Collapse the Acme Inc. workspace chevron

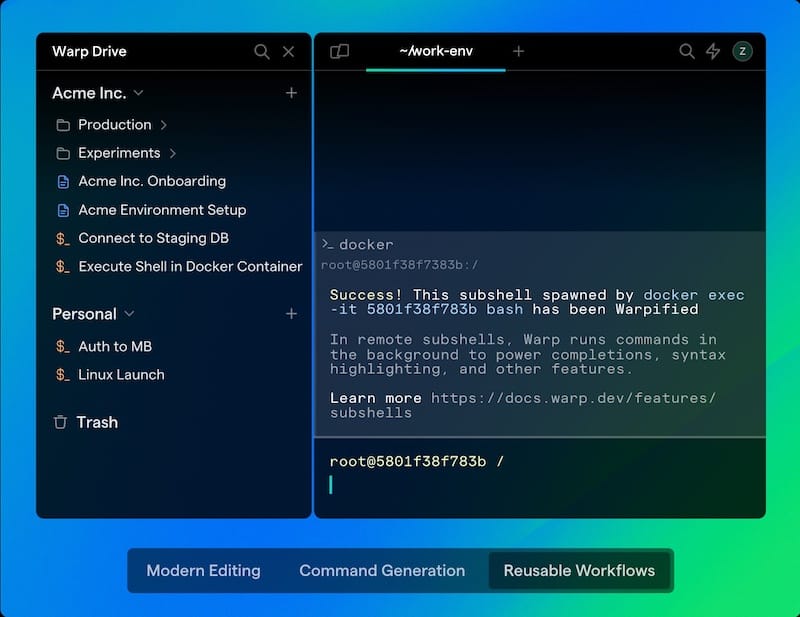[138, 93]
